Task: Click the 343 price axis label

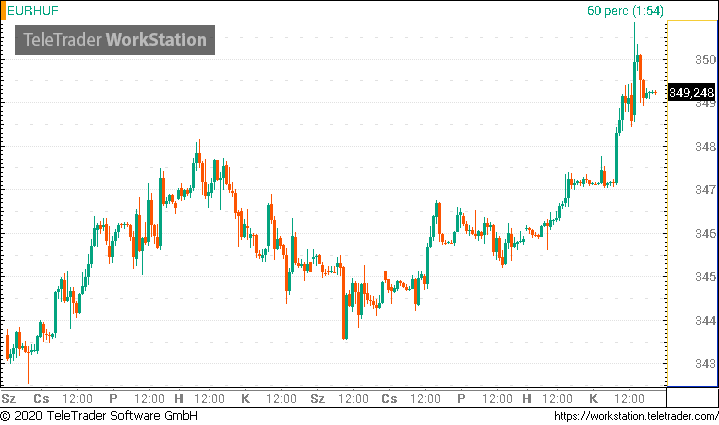Action: click(x=705, y=364)
